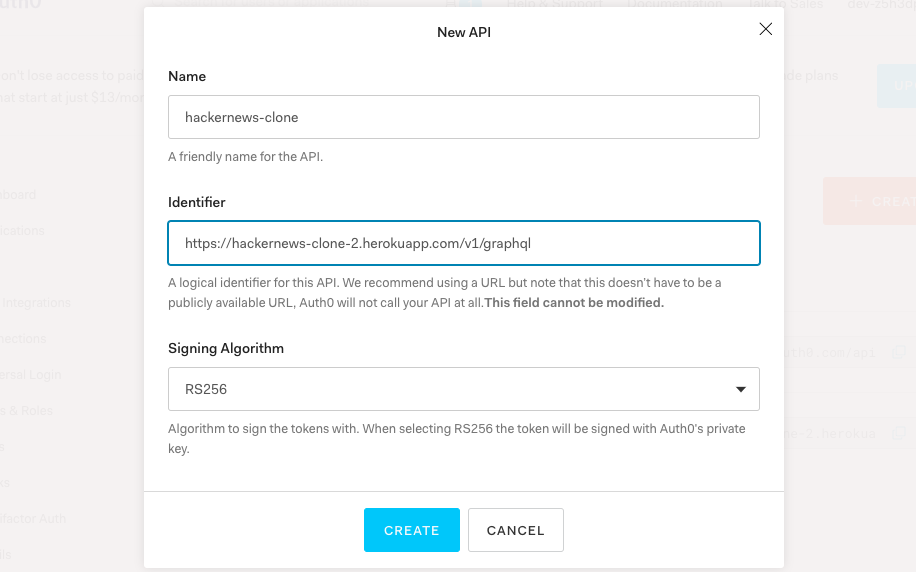Focus the Identifier URL field
The width and height of the screenshot is (916, 572).
(x=464, y=243)
